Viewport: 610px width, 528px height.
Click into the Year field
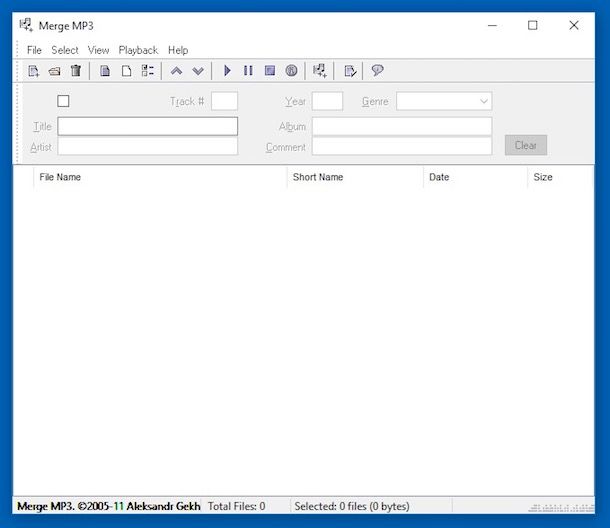[327, 101]
